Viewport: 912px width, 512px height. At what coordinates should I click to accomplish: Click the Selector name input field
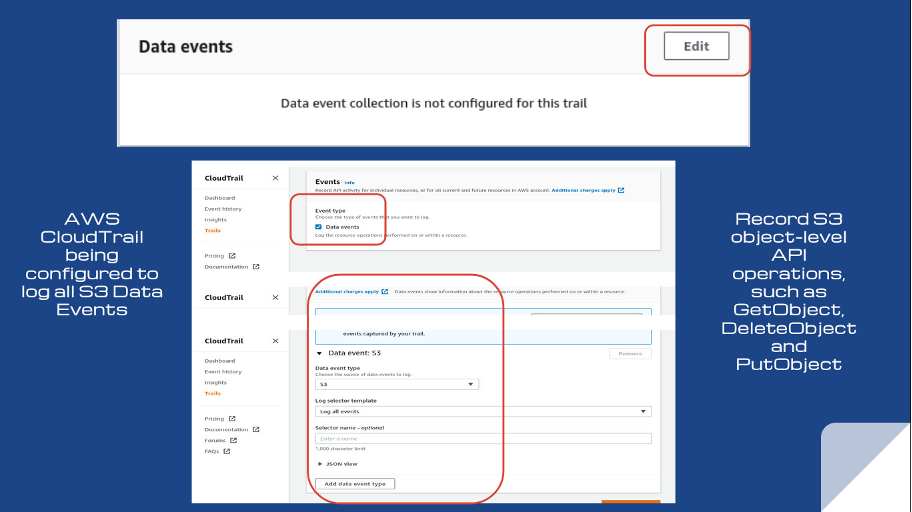tap(482, 438)
